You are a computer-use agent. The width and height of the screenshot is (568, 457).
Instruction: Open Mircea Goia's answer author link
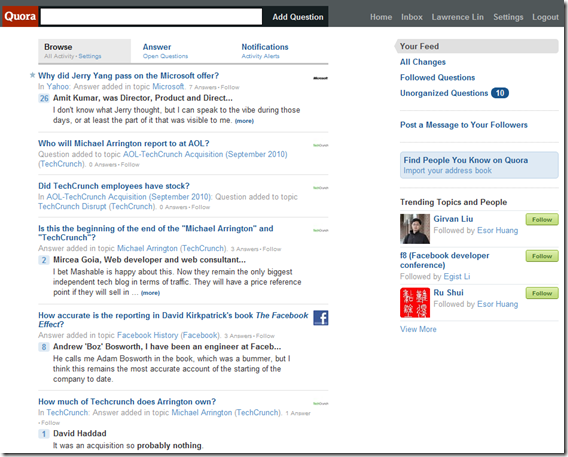tap(149, 260)
